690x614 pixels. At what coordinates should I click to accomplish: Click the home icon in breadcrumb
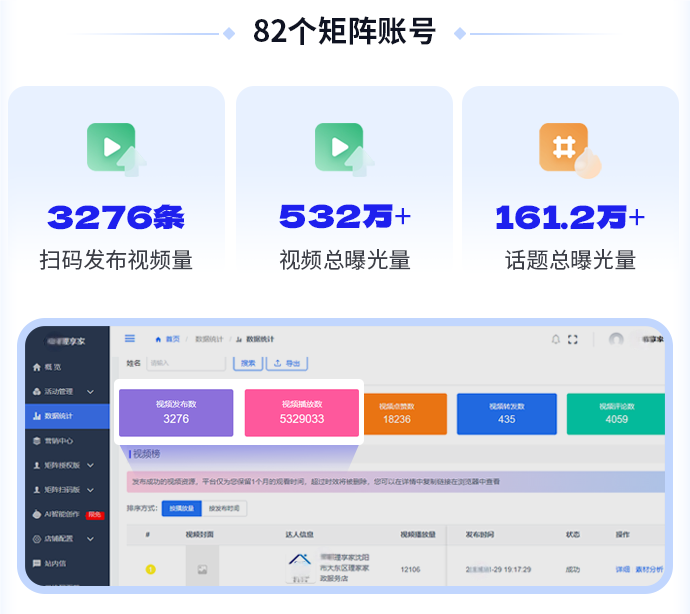click(x=158, y=340)
